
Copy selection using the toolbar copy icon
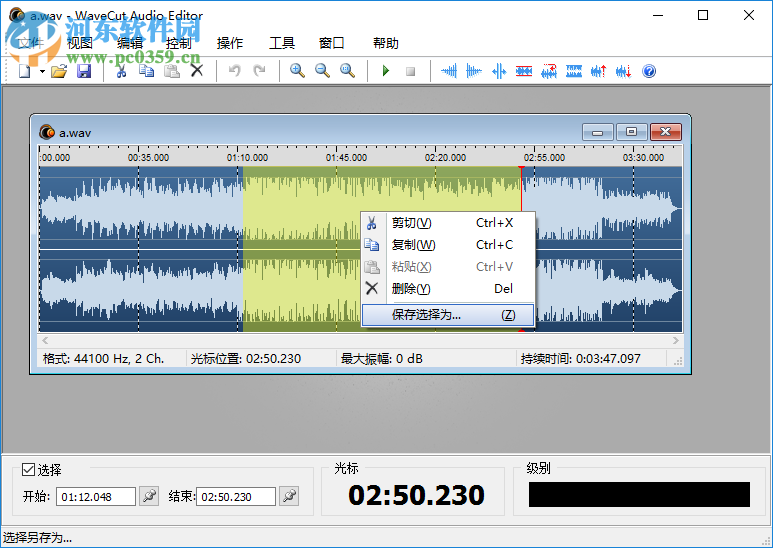tap(146, 71)
